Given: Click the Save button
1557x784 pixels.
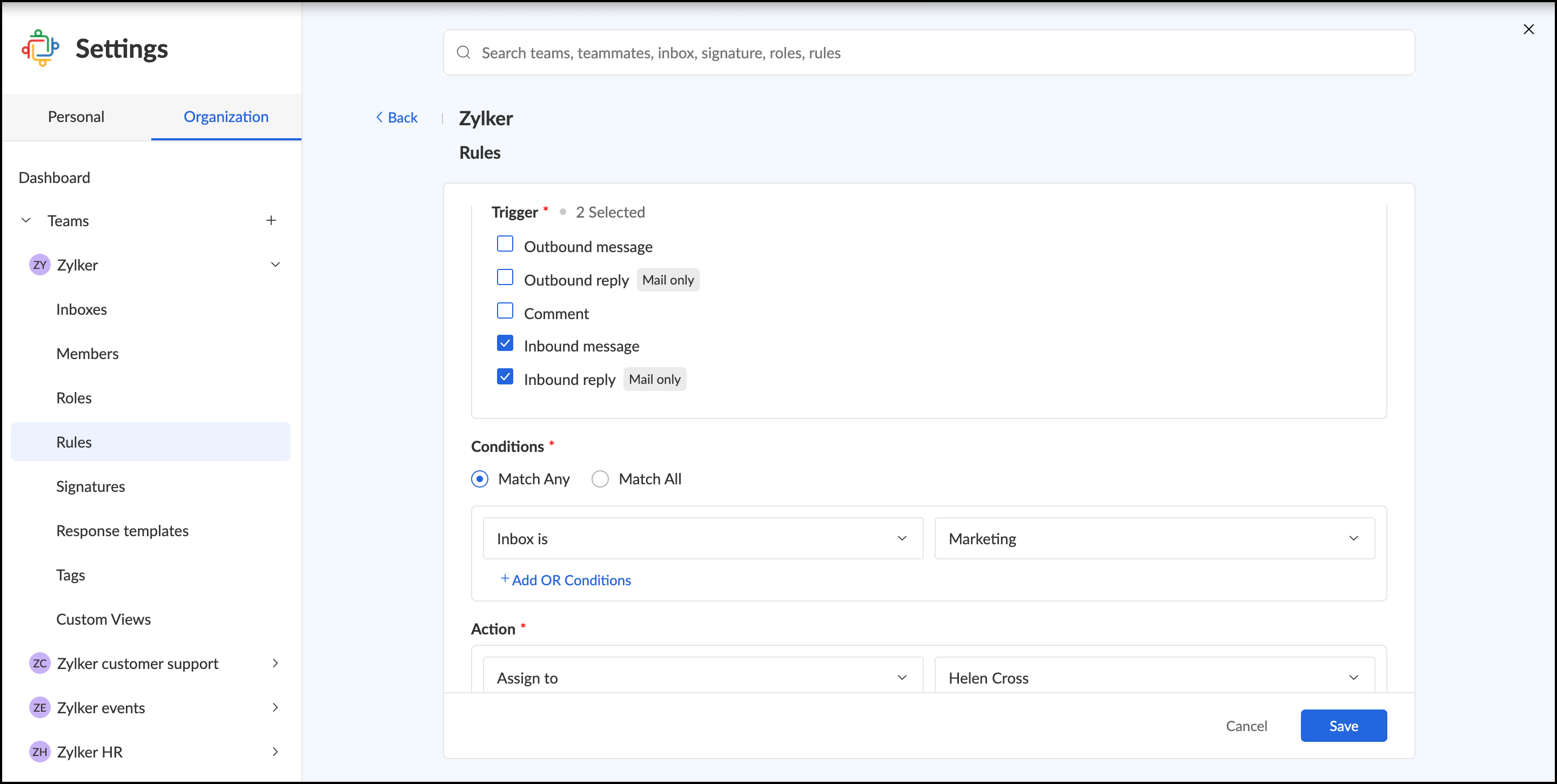Looking at the screenshot, I should (x=1343, y=725).
